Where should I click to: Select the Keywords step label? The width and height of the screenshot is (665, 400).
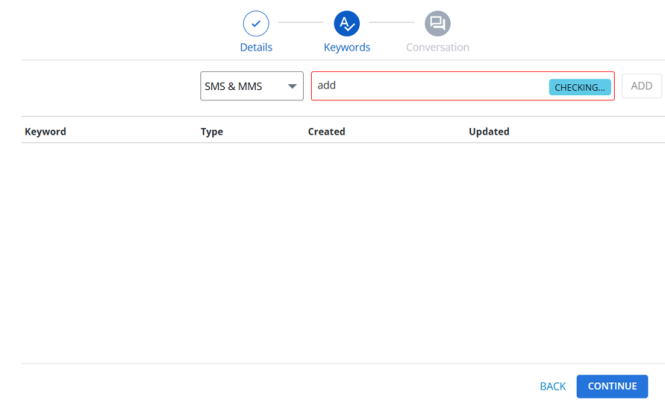pyautogui.click(x=347, y=47)
